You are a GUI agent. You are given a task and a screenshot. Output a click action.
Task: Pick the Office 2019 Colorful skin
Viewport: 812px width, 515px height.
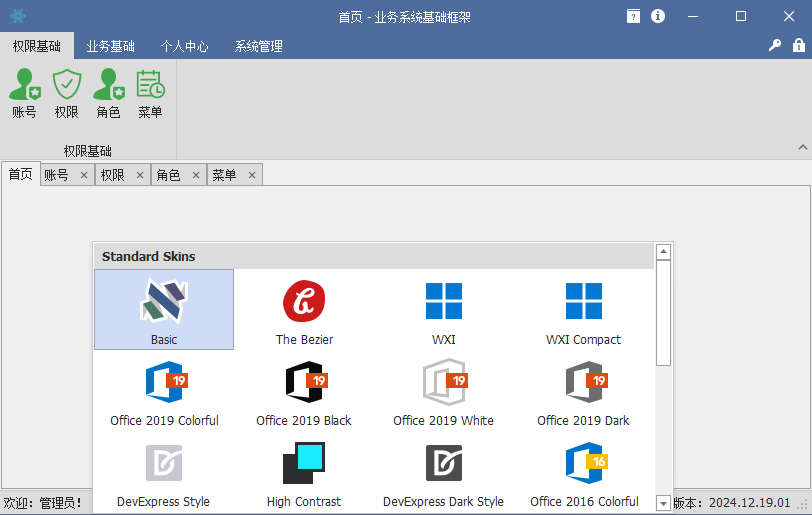[164, 391]
